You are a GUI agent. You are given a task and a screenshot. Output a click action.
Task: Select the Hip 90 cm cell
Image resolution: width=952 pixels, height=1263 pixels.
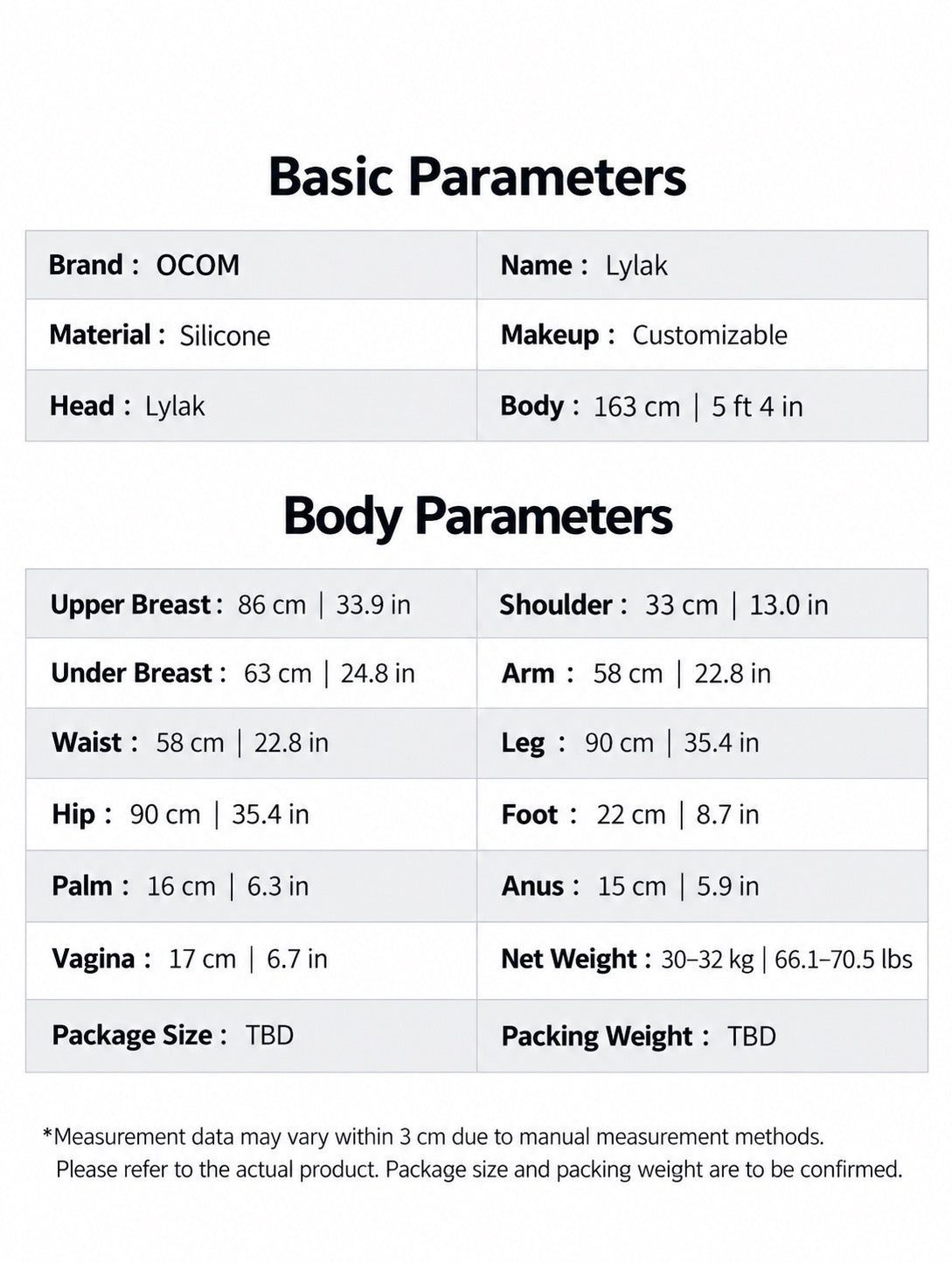pos(251,815)
